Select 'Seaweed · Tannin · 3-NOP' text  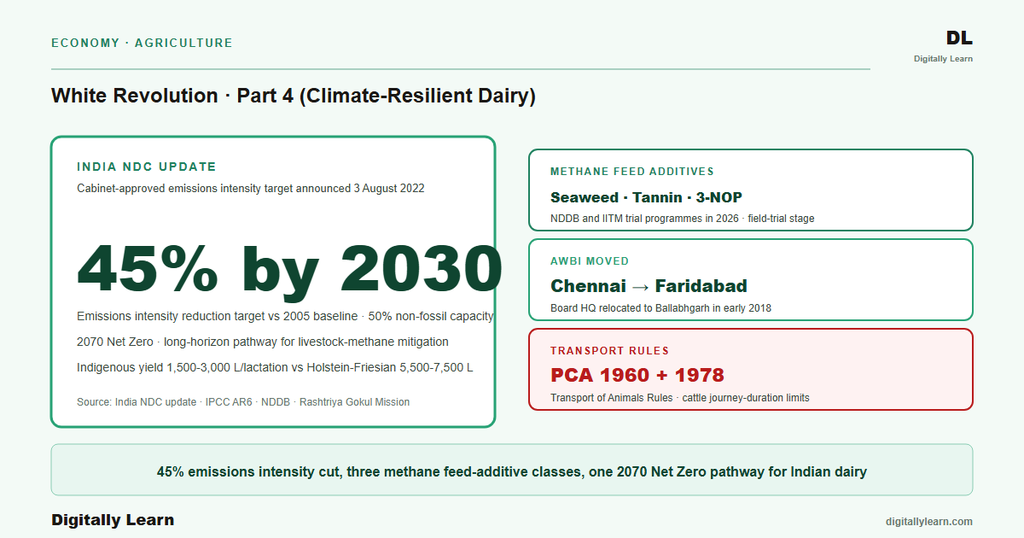(646, 197)
